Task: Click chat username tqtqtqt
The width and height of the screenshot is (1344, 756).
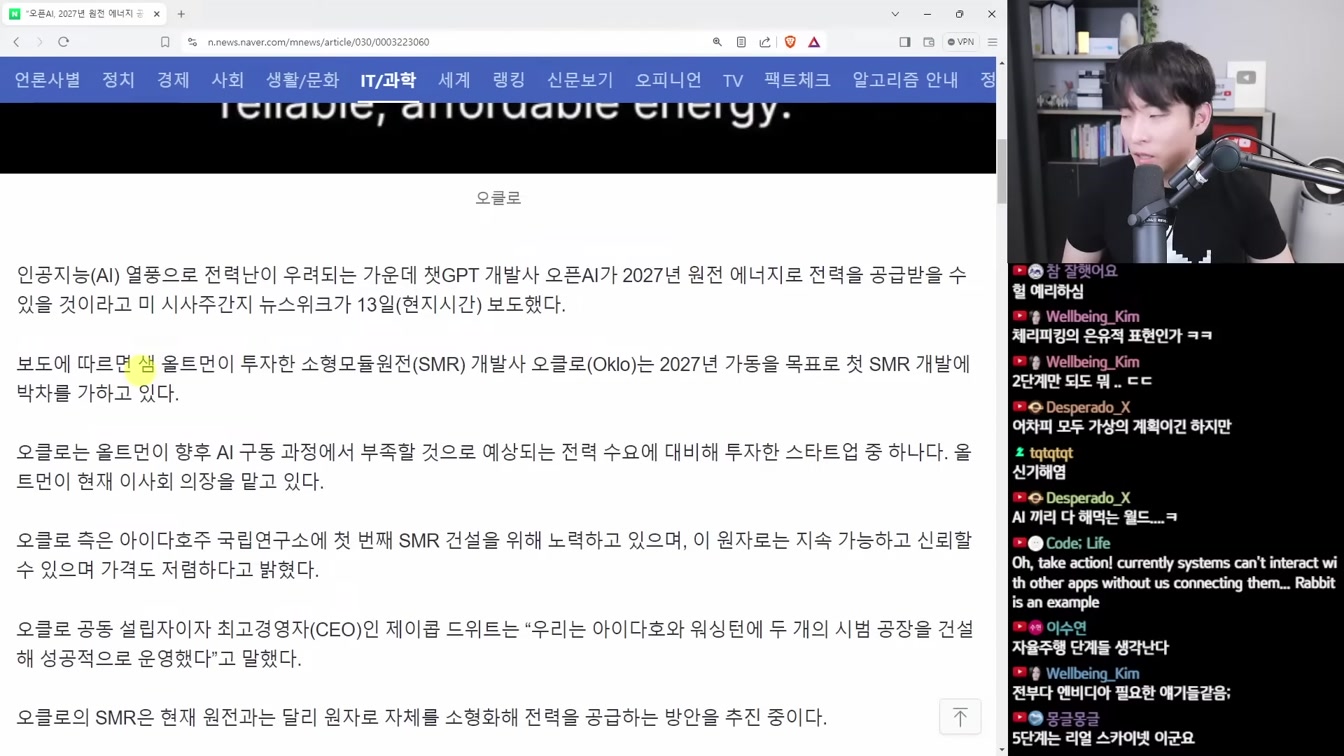Action: pyautogui.click(x=1051, y=453)
